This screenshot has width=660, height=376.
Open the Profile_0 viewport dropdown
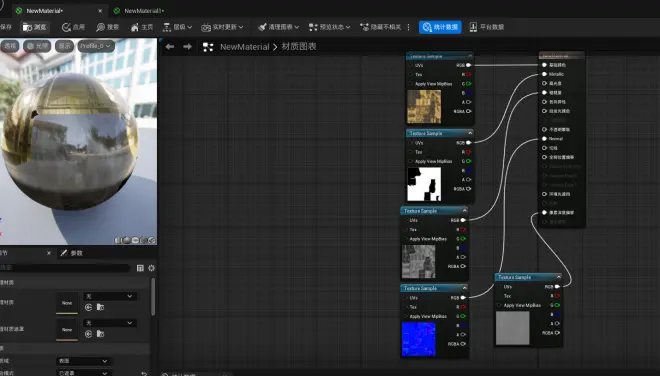pyautogui.click(x=96, y=46)
